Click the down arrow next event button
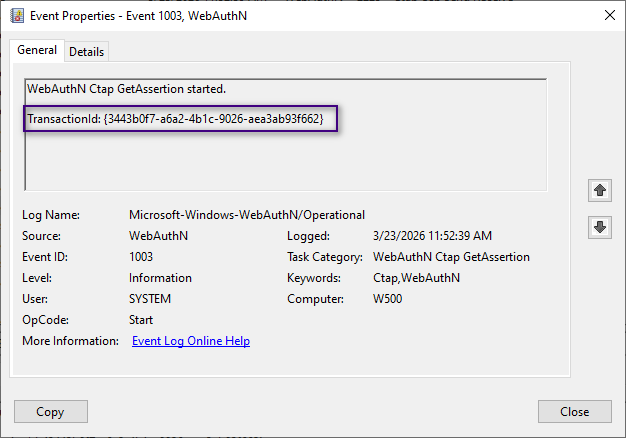Screen dimensions: 626x438 pos(599,227)
